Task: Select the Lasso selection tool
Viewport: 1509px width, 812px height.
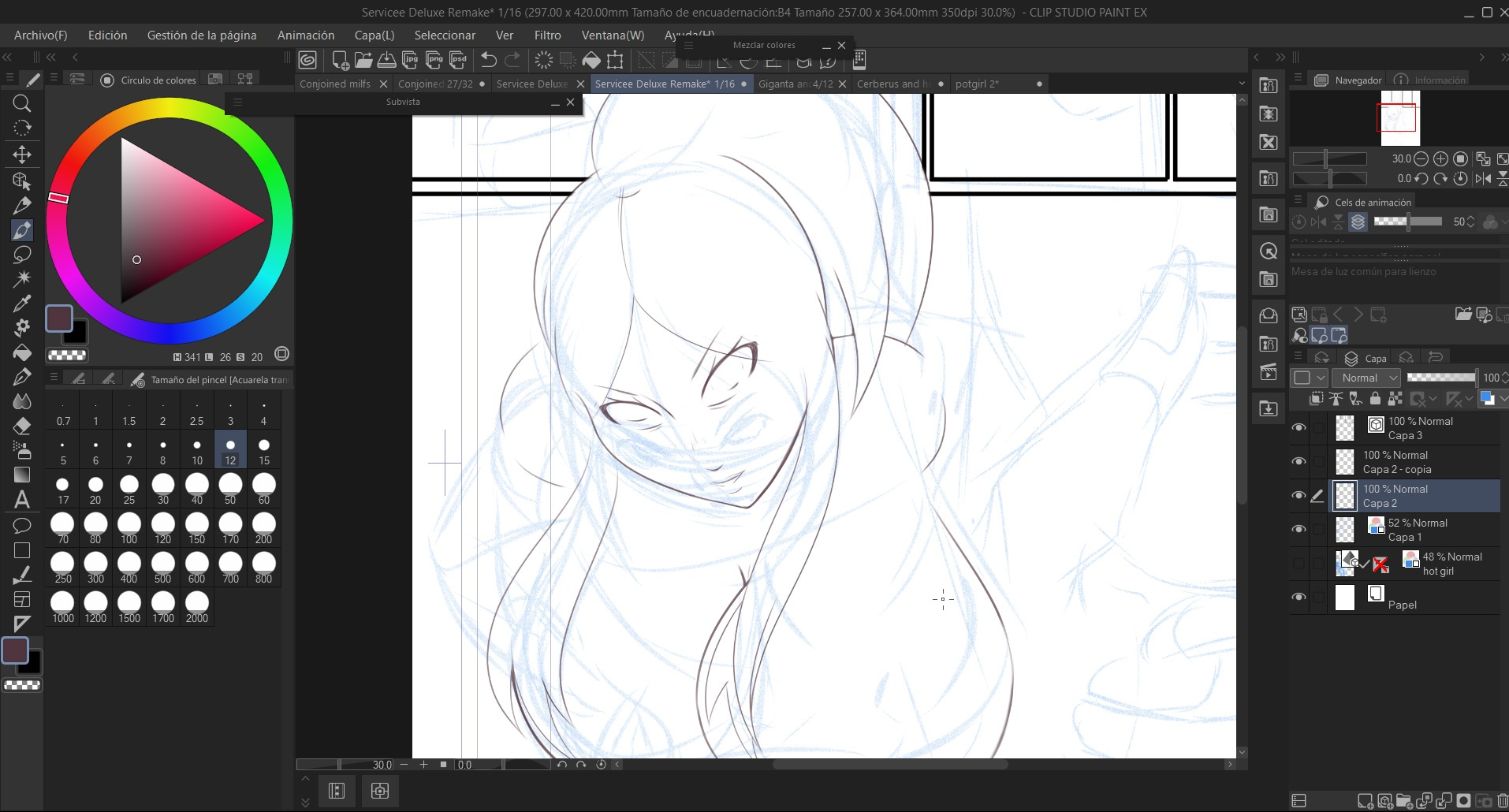Action: 22,255
